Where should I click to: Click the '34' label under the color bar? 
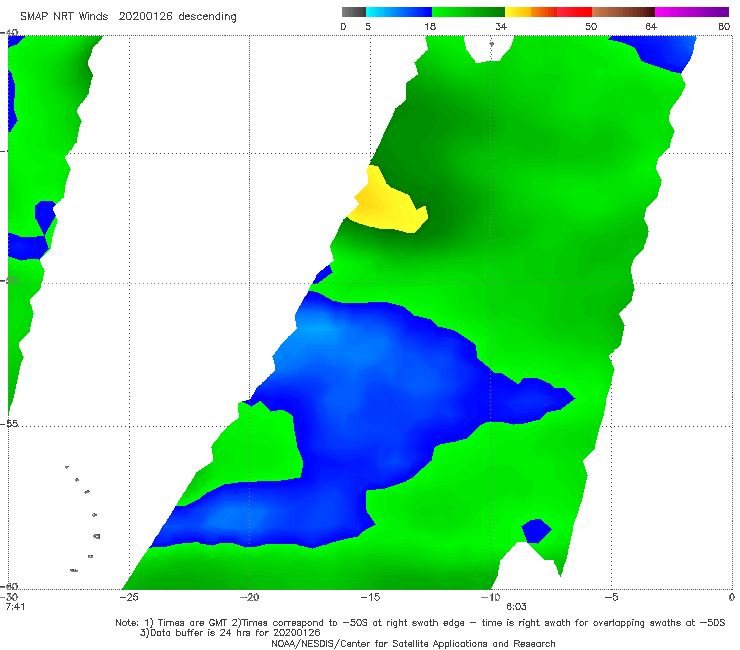tap(501, 26)
